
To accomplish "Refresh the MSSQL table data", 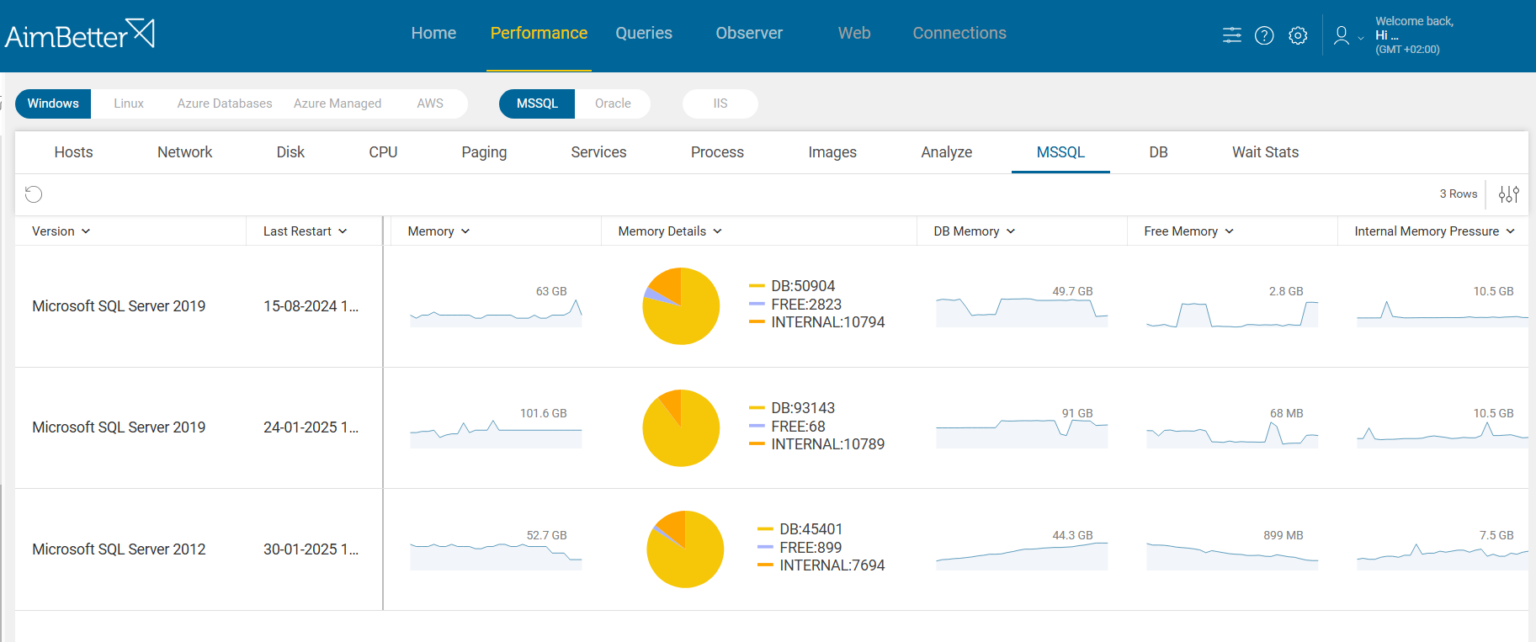I will point(33,193).
